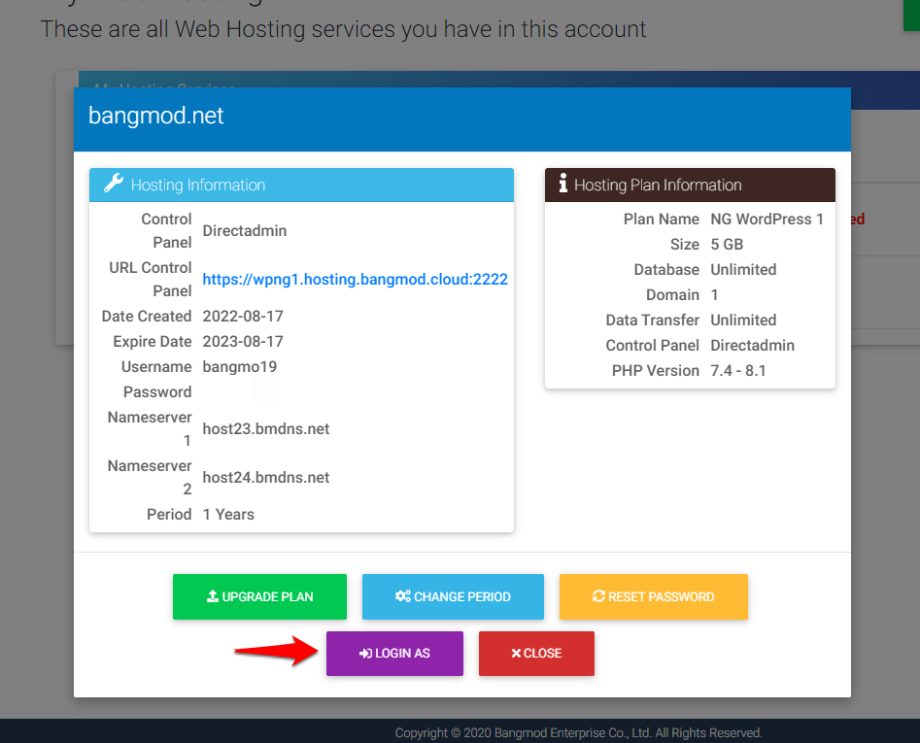Screen dimensions: 920x743
Task: Select the Nameserver 1 value host23.bmdns.net
Action: [x=265, y=428]
